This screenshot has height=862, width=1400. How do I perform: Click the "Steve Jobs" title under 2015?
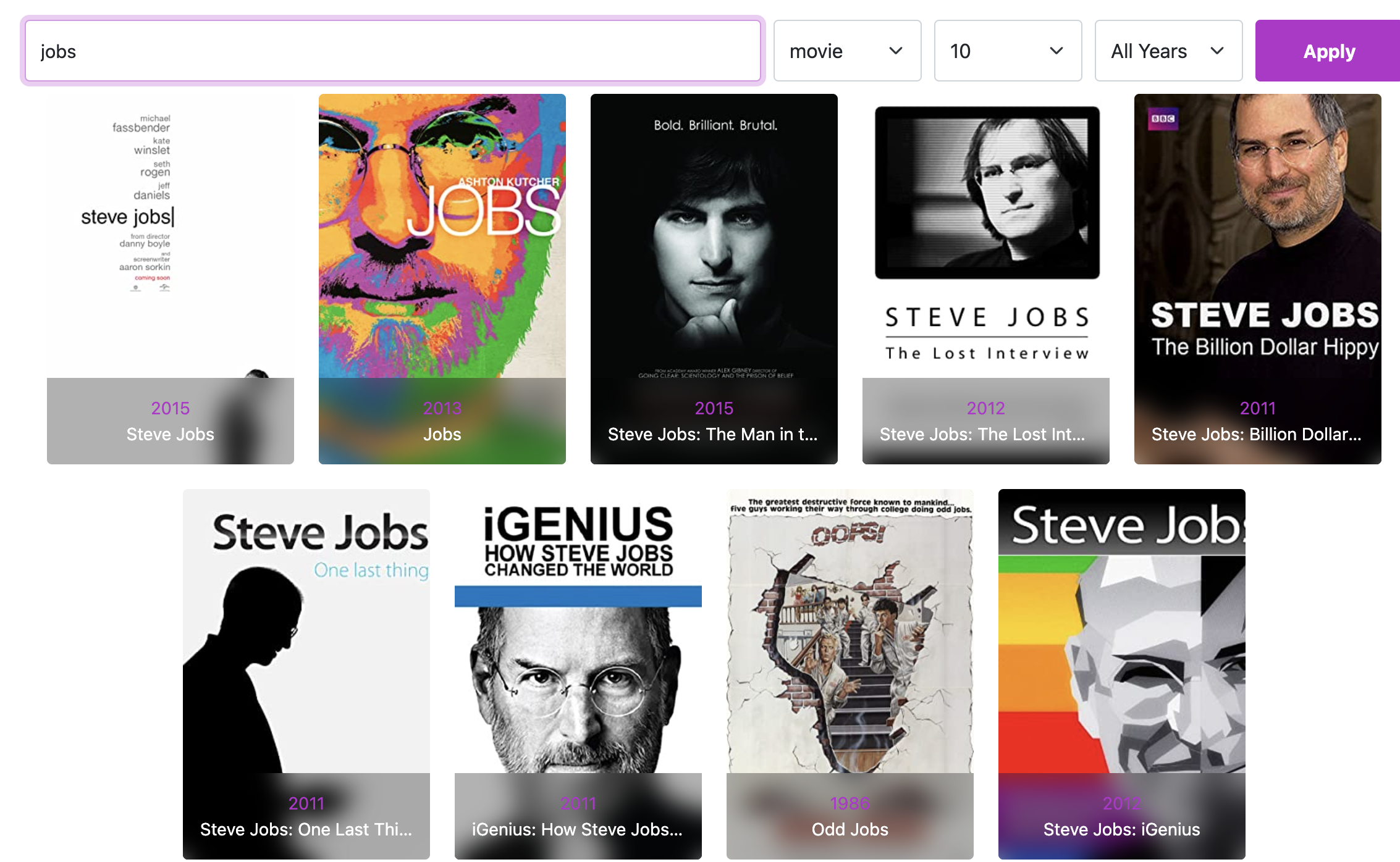coord(171,434)
